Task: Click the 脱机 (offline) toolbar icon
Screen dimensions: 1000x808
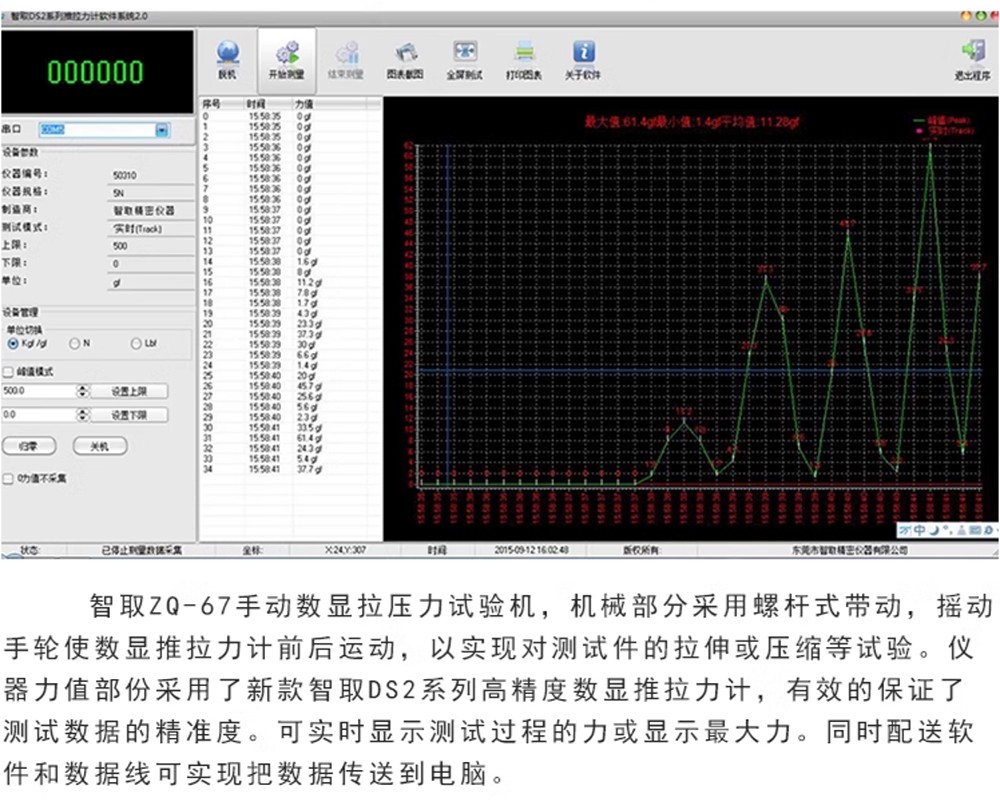Action: pos(228,59)
